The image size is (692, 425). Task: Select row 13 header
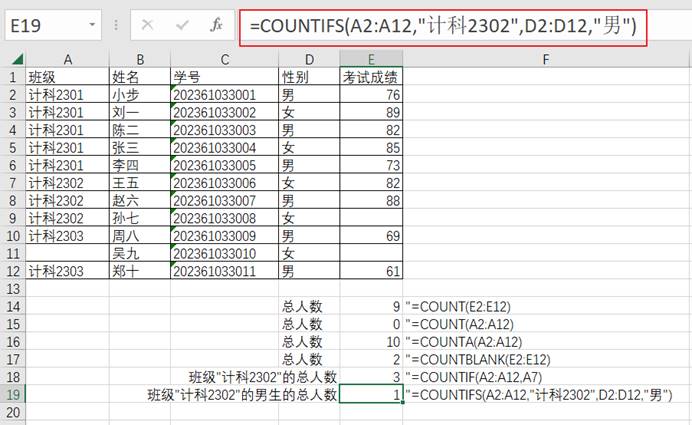[x=12, y=289]
